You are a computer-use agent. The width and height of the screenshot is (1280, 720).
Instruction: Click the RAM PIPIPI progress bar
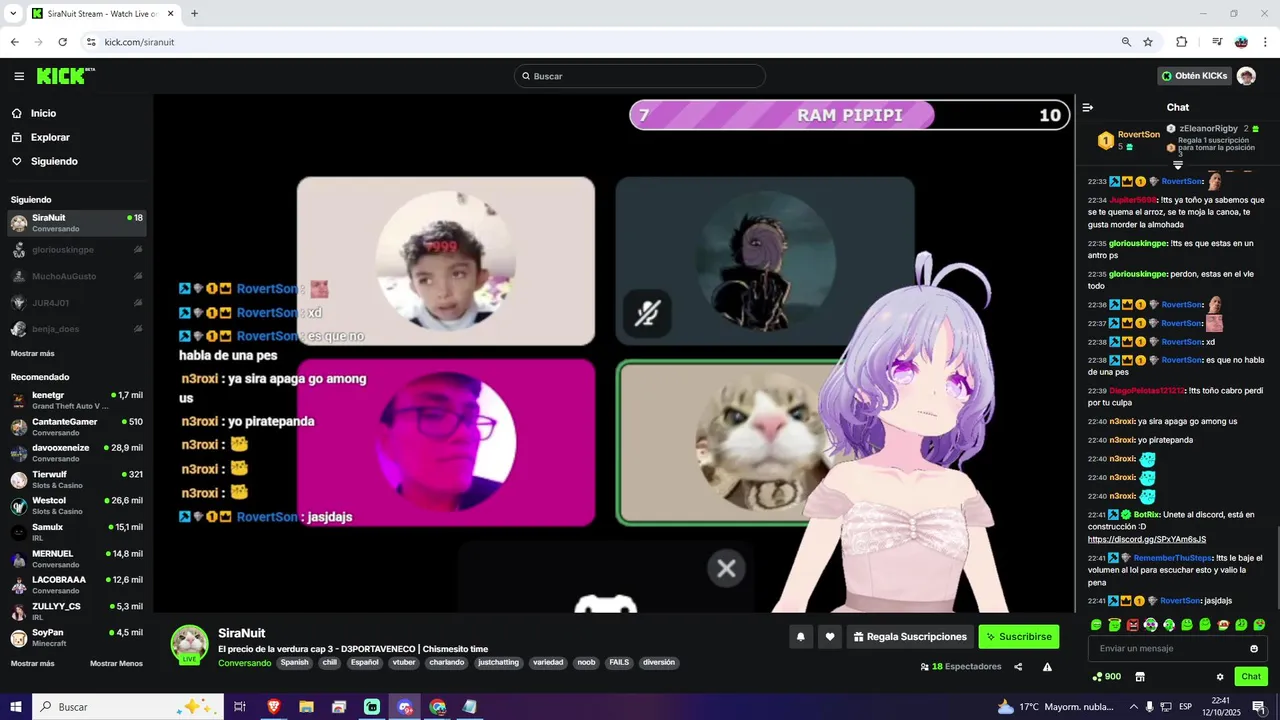[849, 115]
